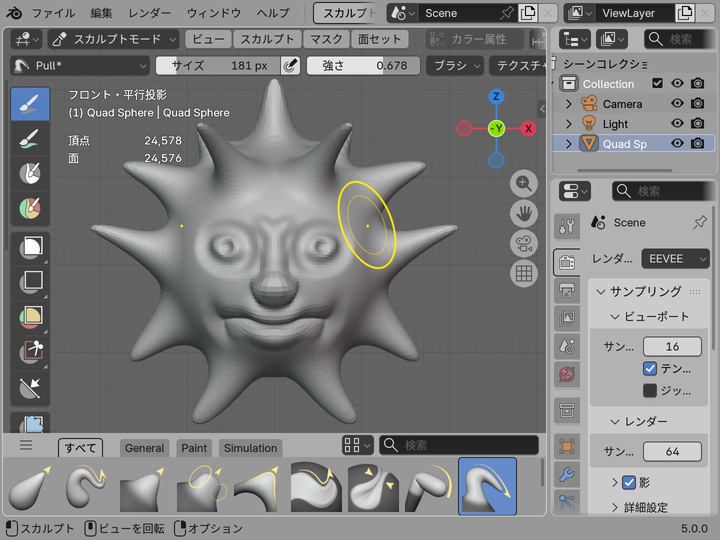Click the ビュー header button
The image size is (720, 540).
pos(208,39)
